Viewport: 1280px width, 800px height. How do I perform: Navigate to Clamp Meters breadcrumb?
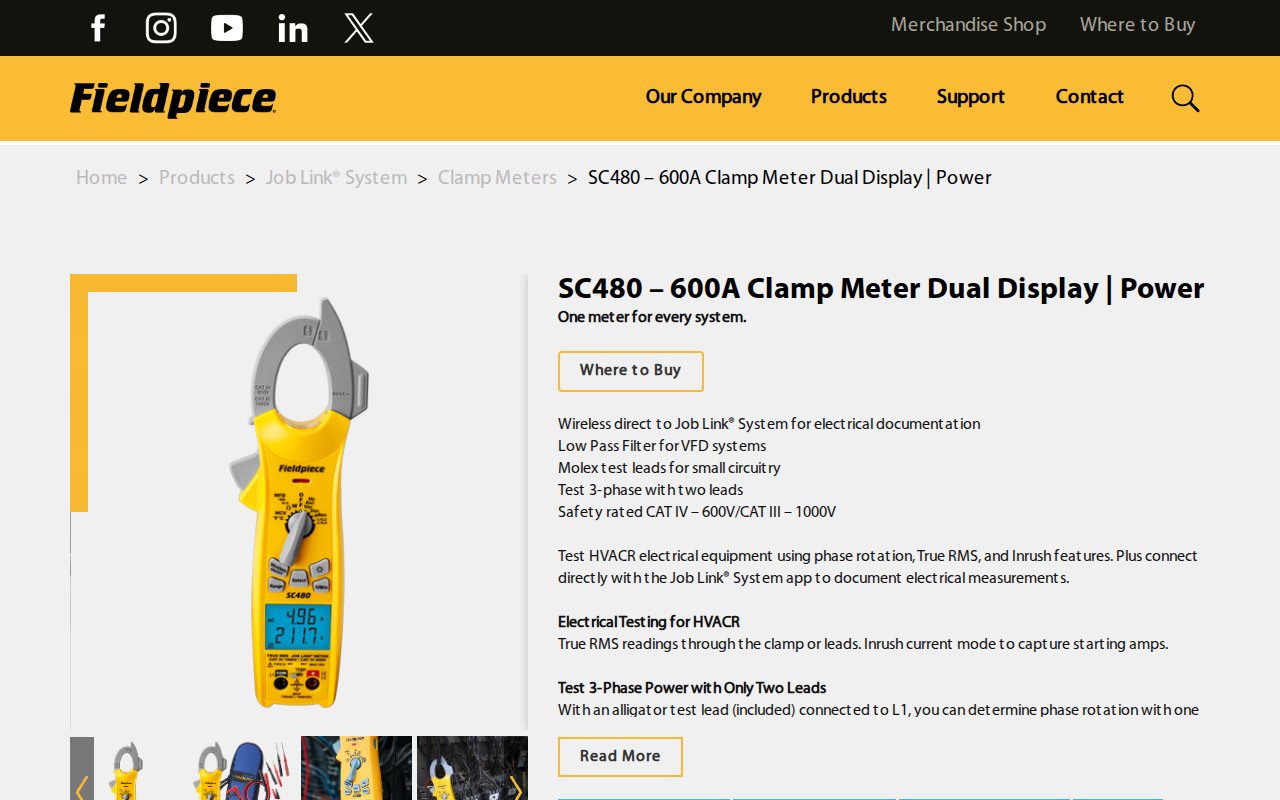pyautogui.click(x=497, y=178)
